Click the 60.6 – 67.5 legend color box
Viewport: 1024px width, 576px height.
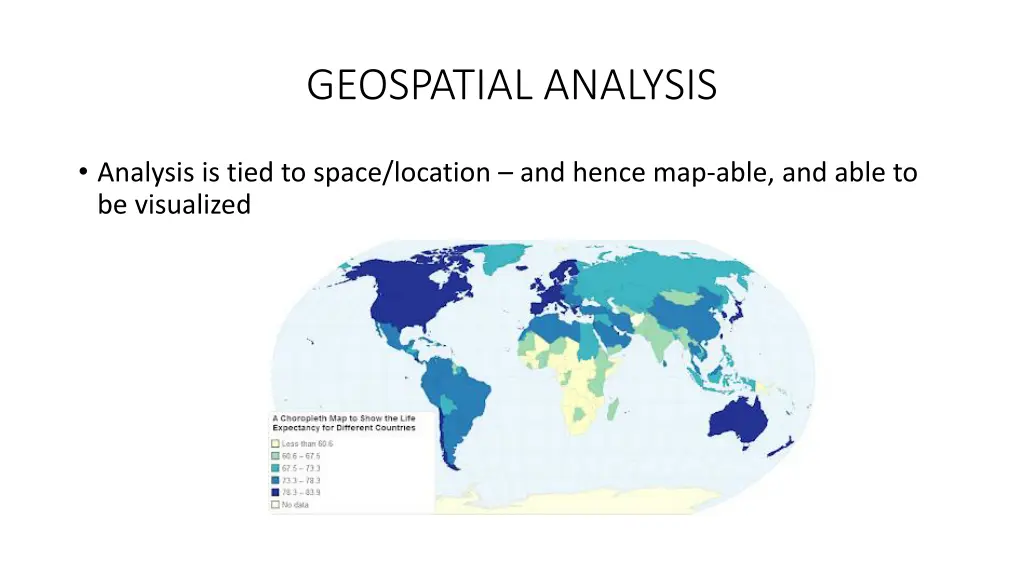click(x=276, y=455)
